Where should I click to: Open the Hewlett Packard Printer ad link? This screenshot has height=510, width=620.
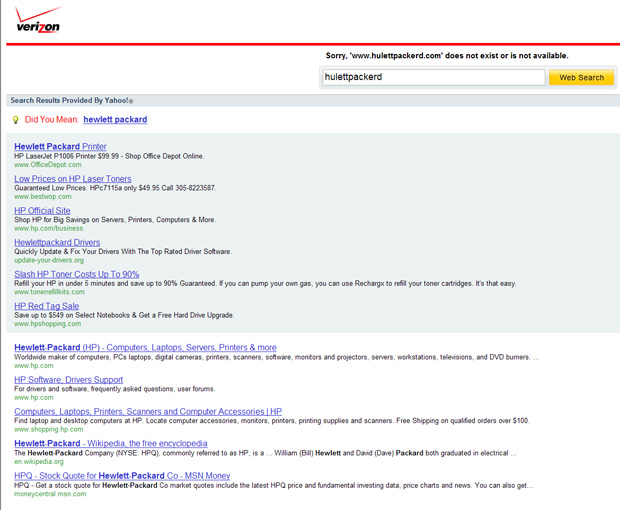coord(60,146)
